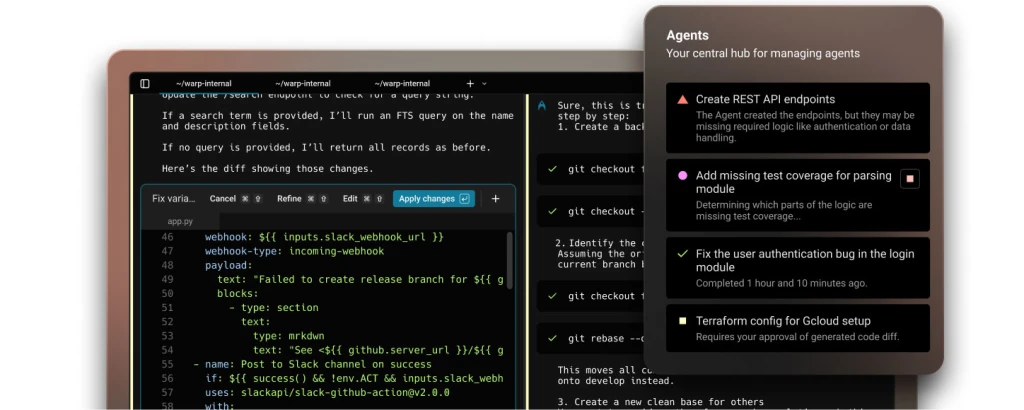Click line 50 'blocks:' in diff
This screenshot has height=410, width=1024.
click(238, 293)
